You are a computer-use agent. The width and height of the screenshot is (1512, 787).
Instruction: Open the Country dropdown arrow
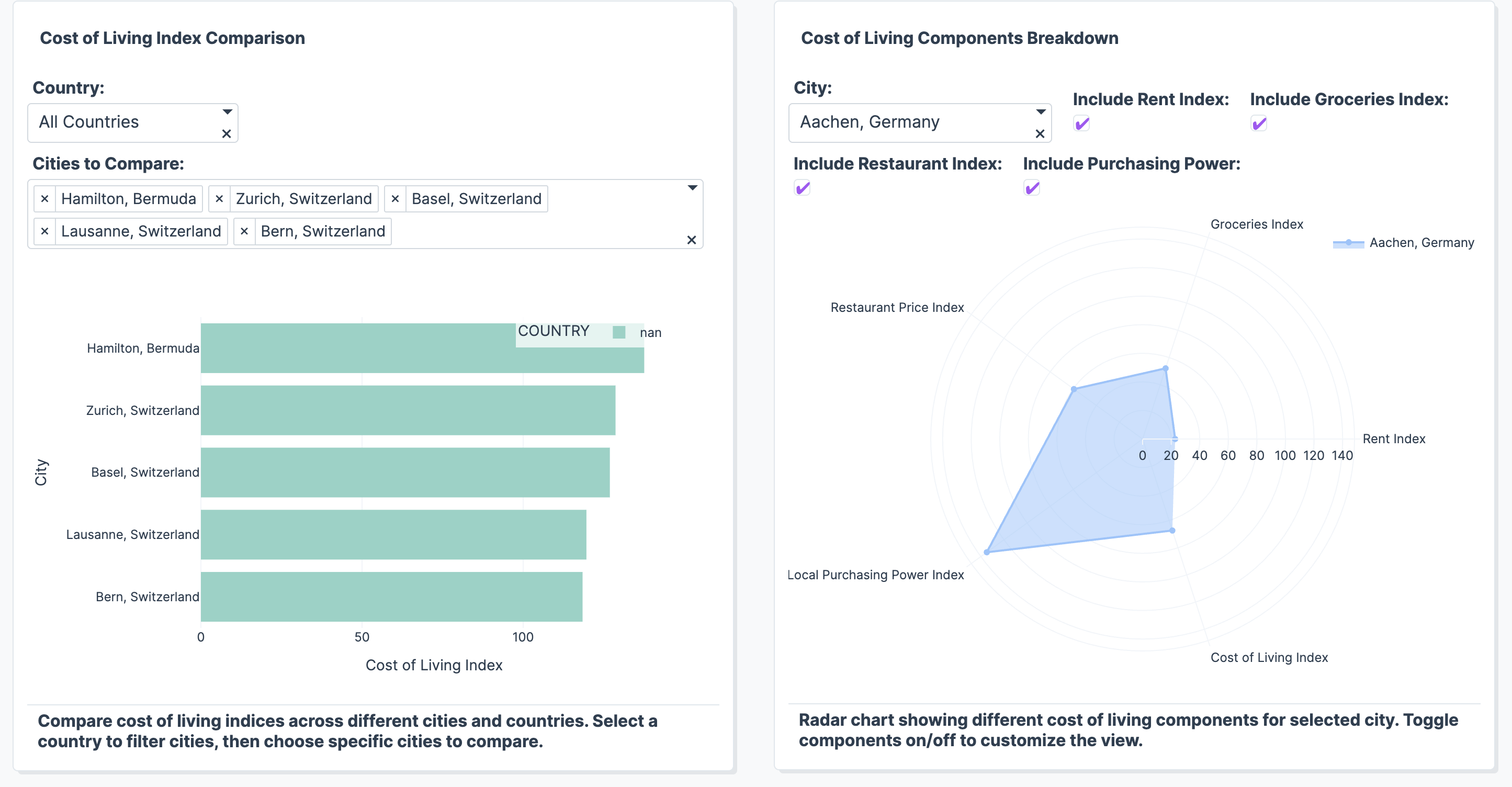coord(227,111)
